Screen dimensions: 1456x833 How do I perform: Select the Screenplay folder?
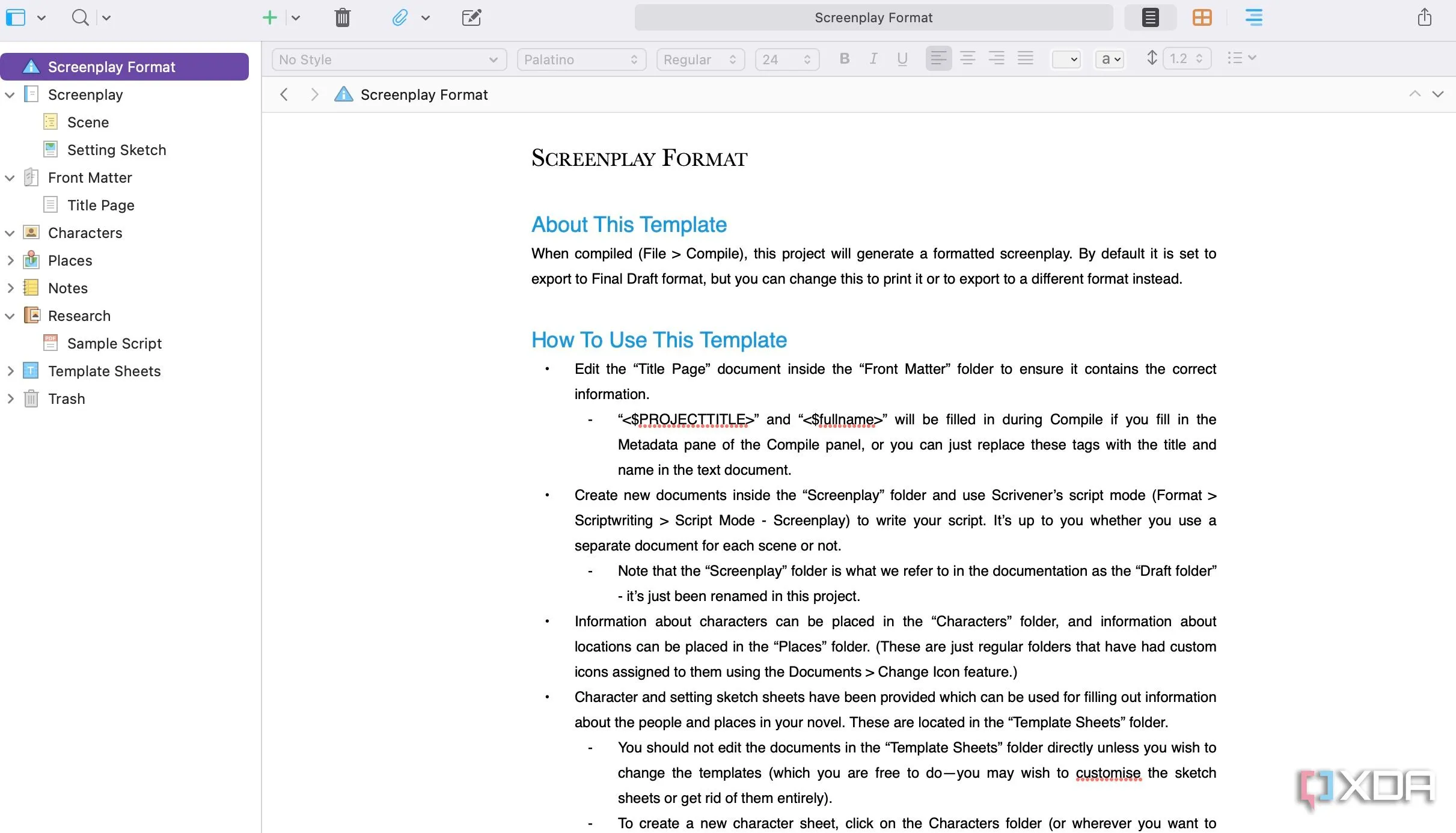pos(85,94)
